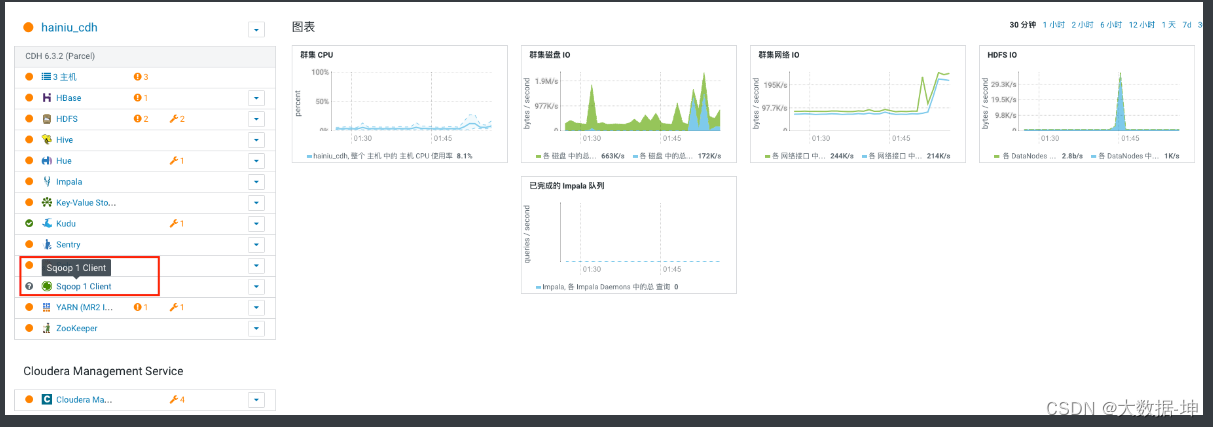Click the YARN service icon
This screenshot has width=1213, height=427.
pos(47,307)
